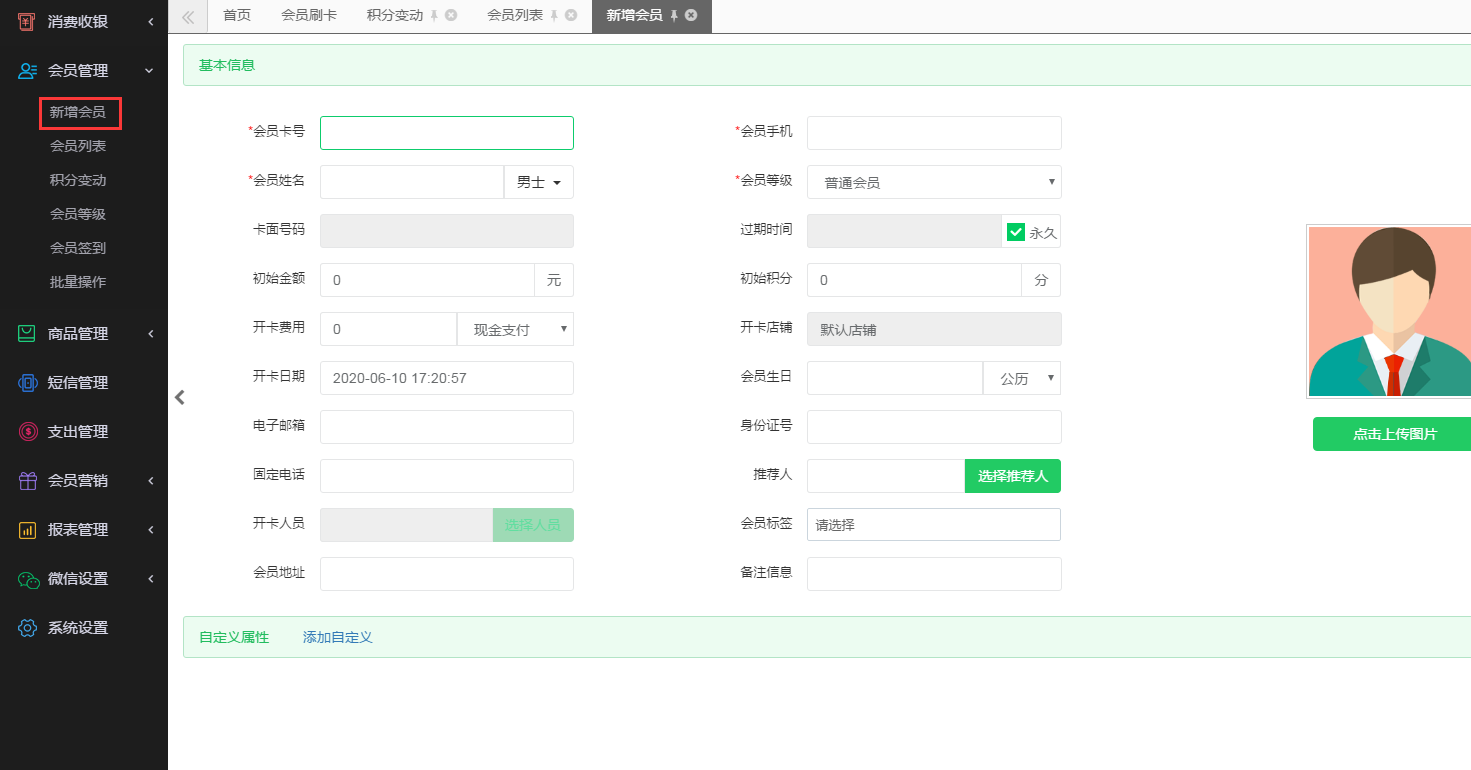Click the 会员管理 people icon
This screenshot has height=770, width=1471.
(x=27, y=70)
